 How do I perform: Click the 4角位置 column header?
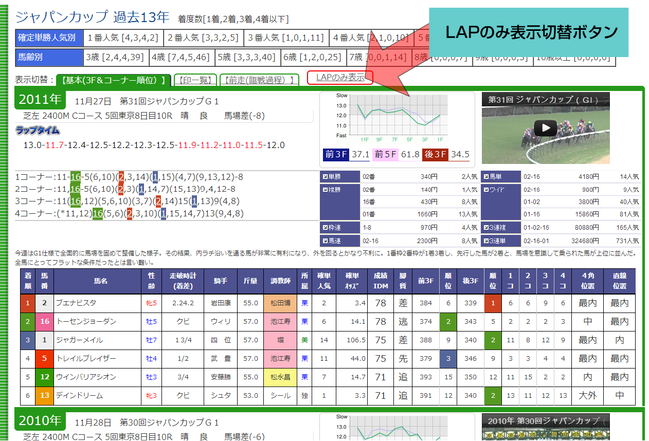coord(587,281)
